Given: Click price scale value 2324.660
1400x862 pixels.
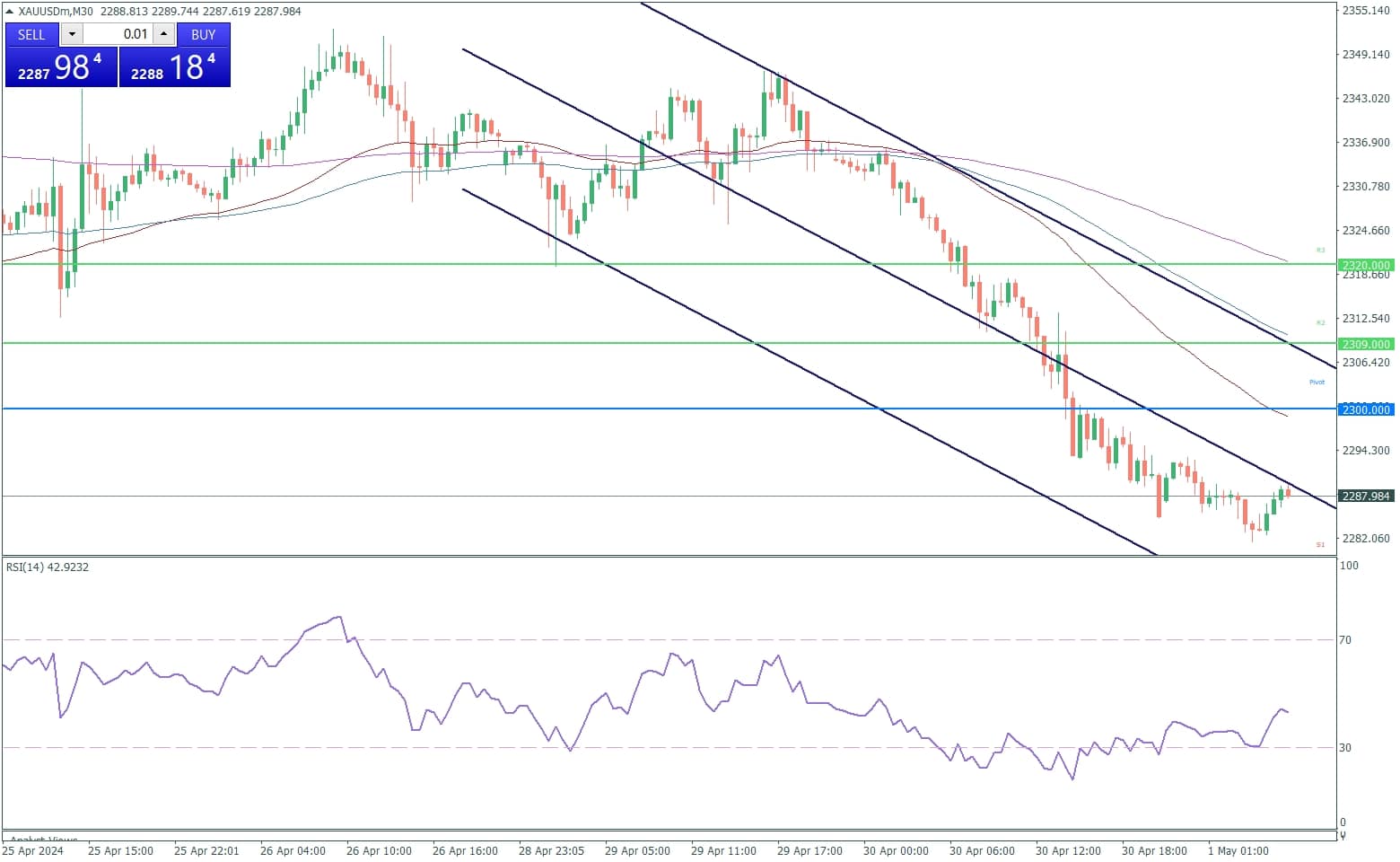Looking at the screenshot, I should coord(1366,230).
